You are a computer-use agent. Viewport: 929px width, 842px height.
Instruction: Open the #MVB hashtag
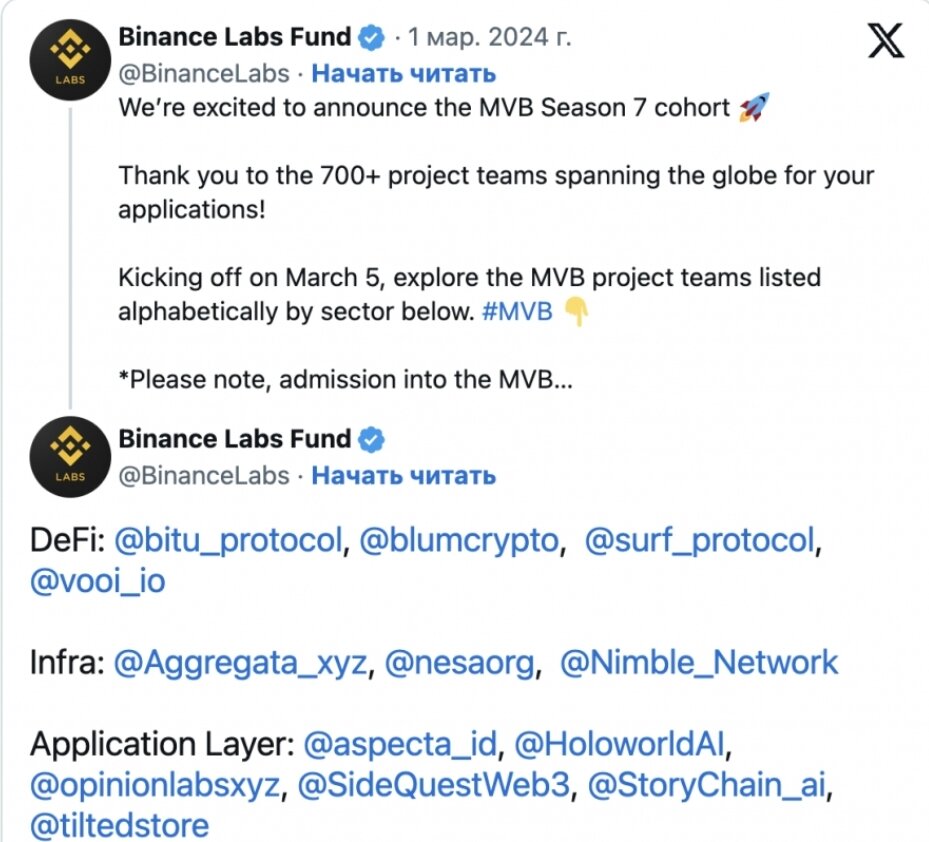(x=517, y=311)
